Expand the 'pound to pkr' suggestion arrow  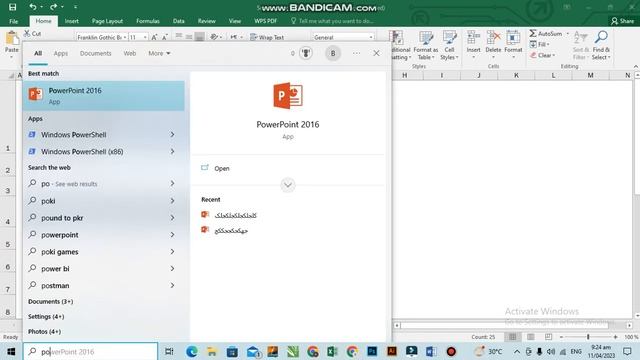pyautogui.click(x=172, y=218)
